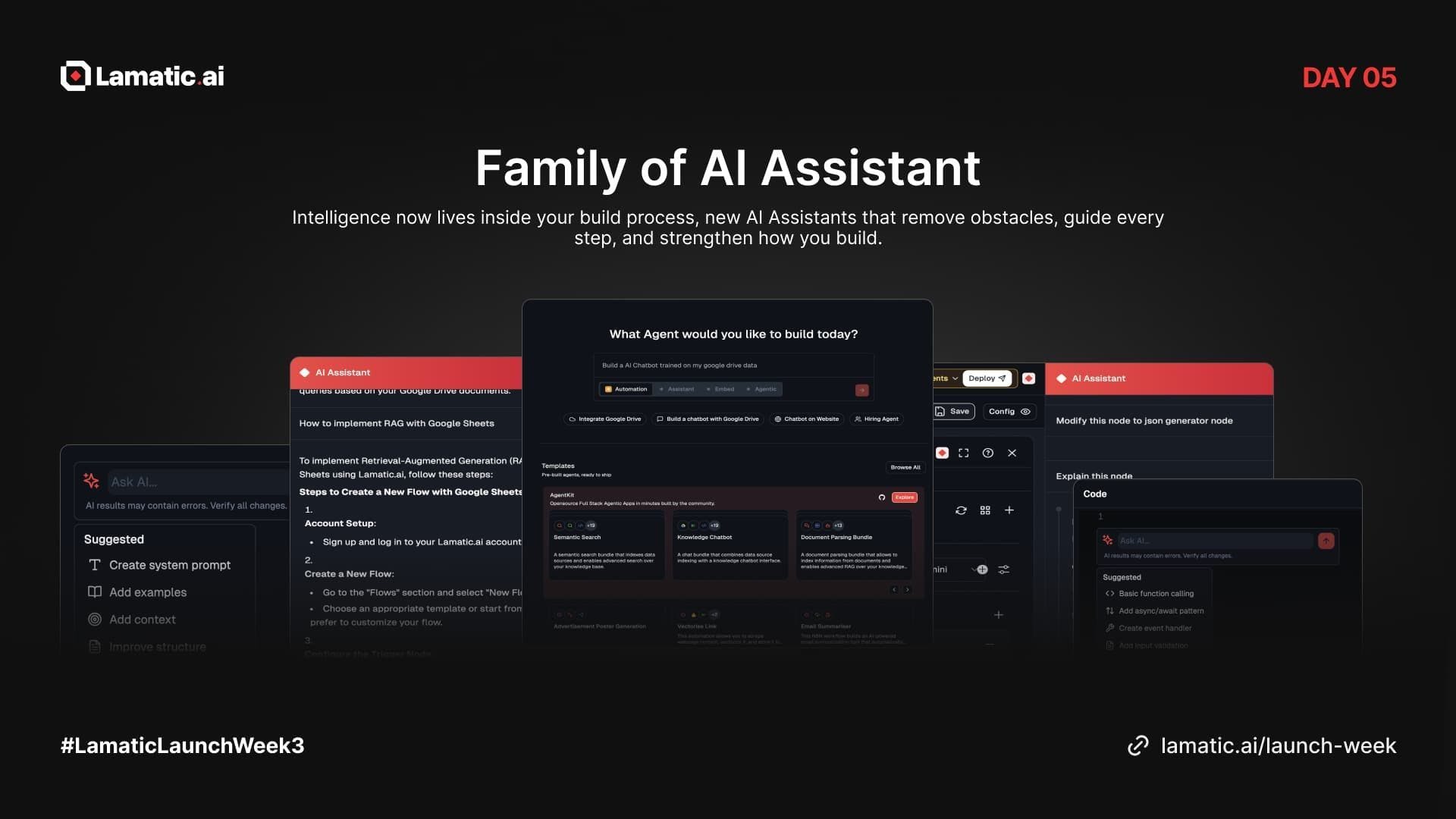Image resolution: width=1456 pixels, height=819 pixels.
Task: Expand the dropdown chevron left of Deploy
Action: 955,378
